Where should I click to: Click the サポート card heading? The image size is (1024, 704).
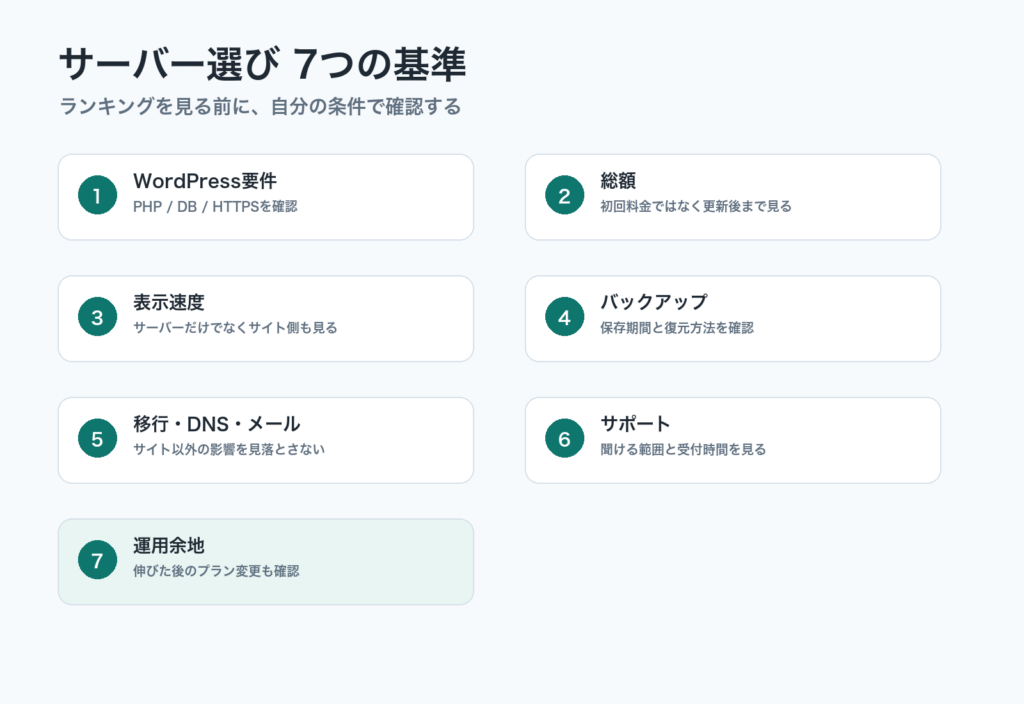pos(635,424)
